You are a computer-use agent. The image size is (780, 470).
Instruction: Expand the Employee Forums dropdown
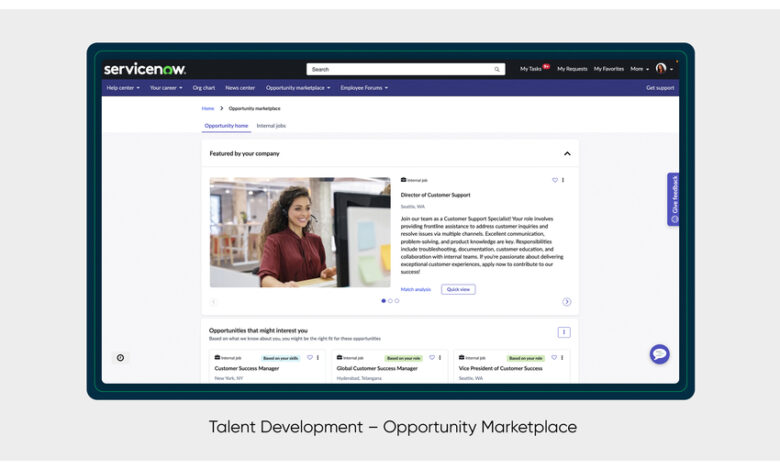click(x=364, y=88)
